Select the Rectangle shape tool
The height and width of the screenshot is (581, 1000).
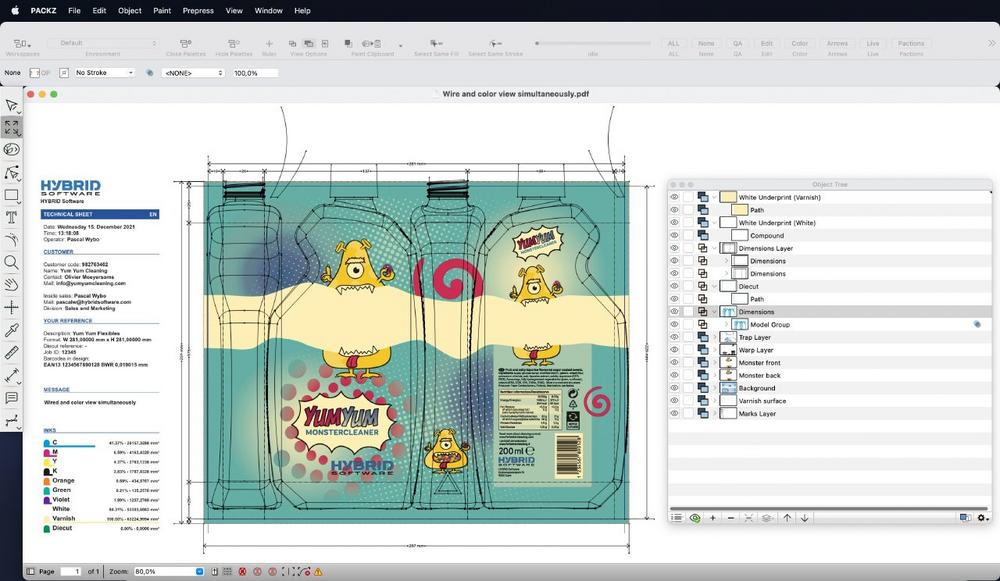coord(12,195)
